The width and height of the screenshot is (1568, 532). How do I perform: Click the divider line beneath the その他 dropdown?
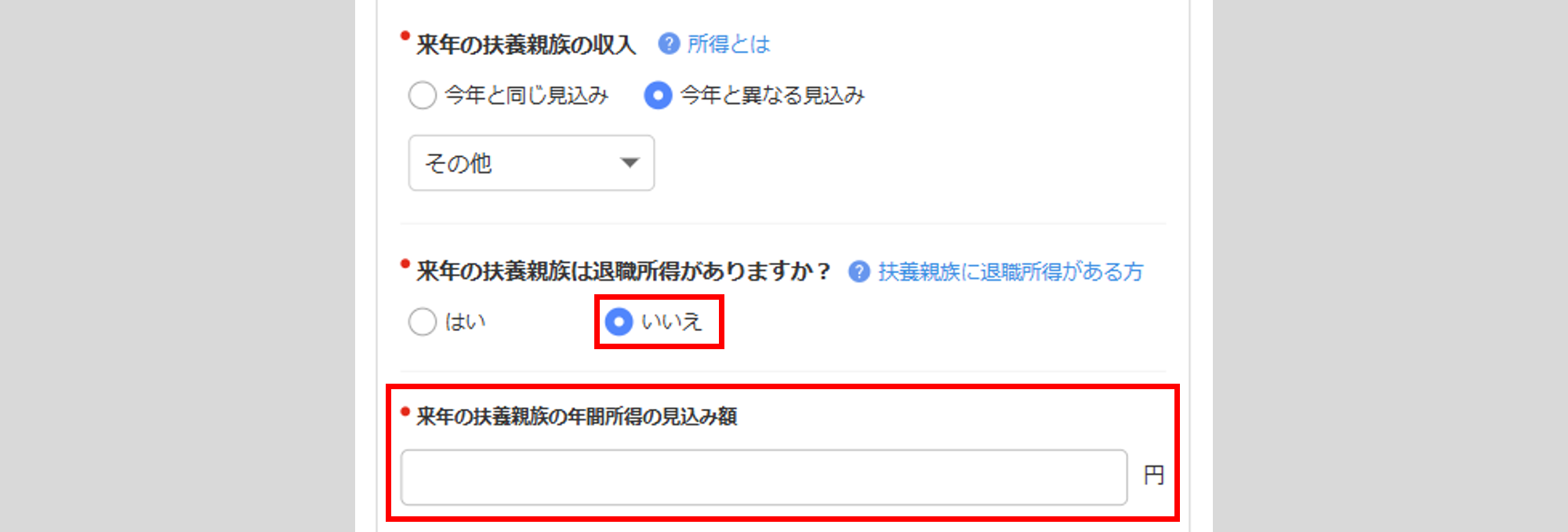(783, 224)
